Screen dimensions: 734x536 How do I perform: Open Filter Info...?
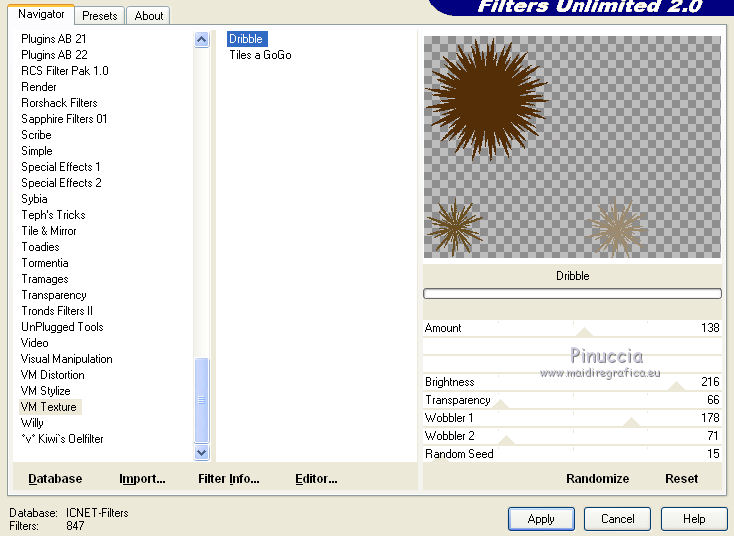pyautogui.click(x=228, y=478)
